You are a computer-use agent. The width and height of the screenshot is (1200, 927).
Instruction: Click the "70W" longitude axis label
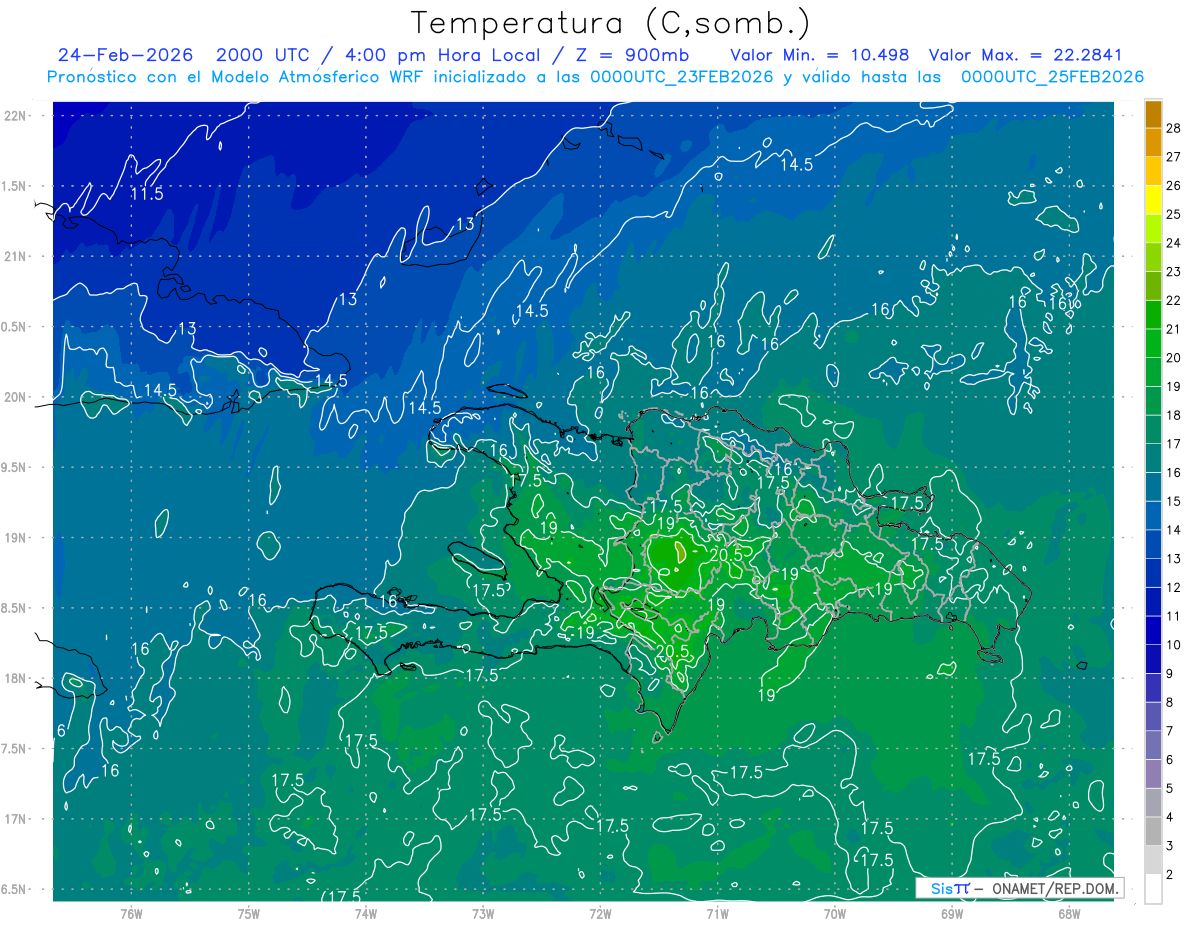pos(835,914)
